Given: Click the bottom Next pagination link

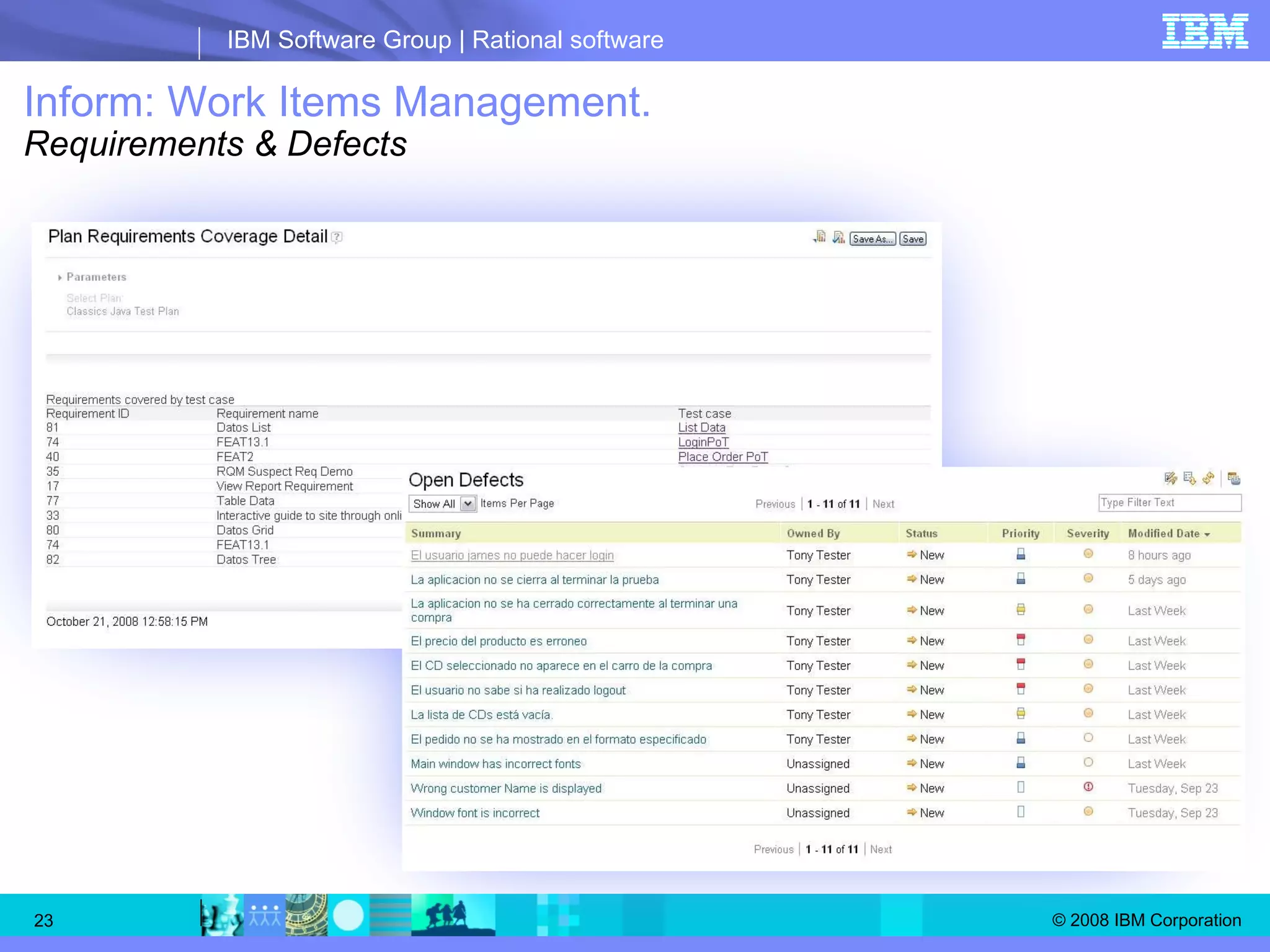Looking at the screenshot, I should [881, 849].
